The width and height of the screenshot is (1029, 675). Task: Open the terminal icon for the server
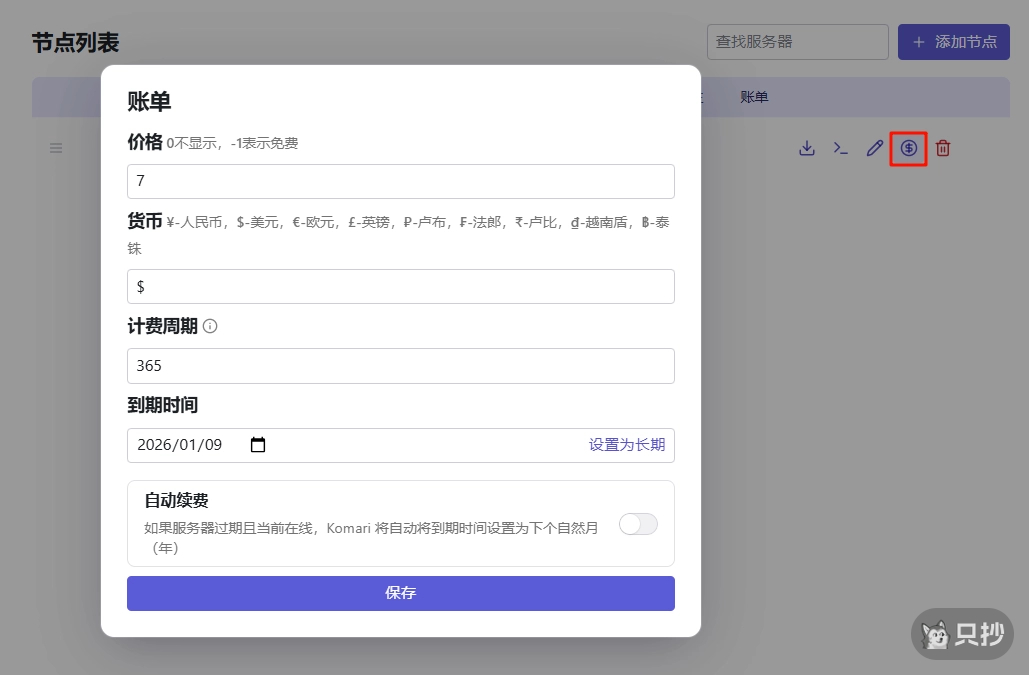point(841,147)
